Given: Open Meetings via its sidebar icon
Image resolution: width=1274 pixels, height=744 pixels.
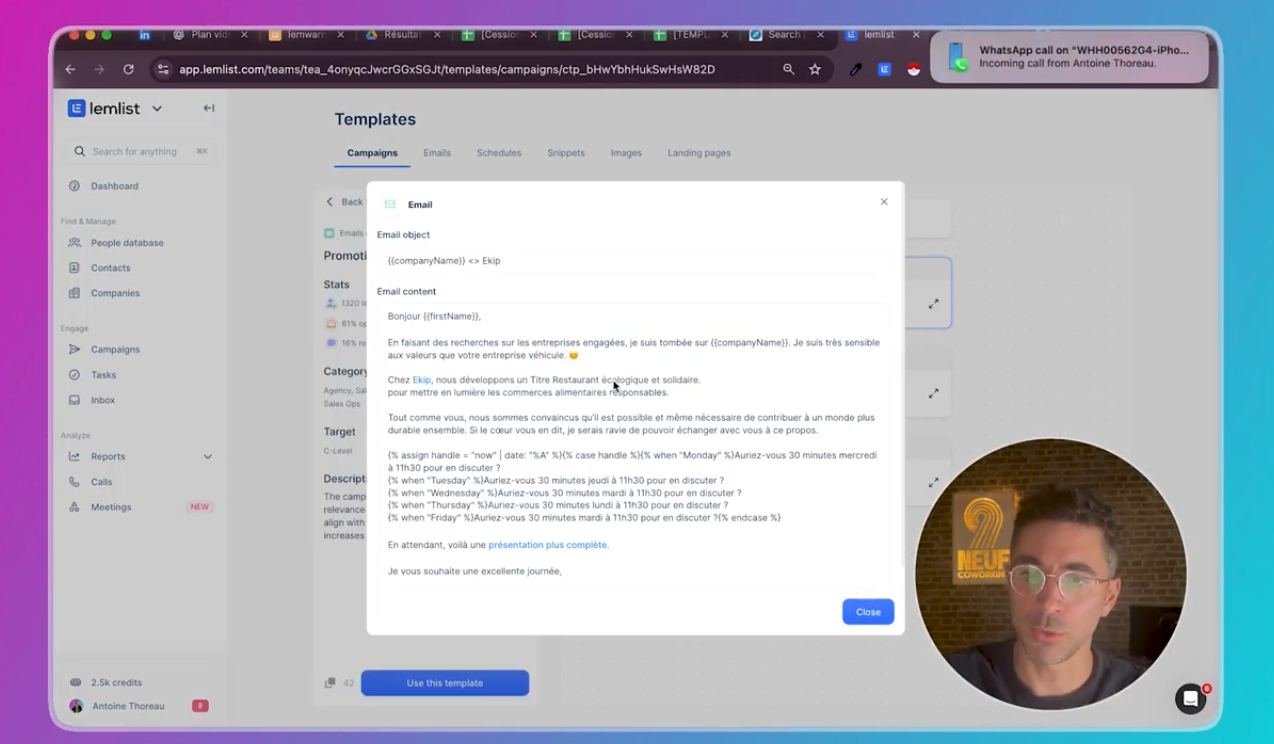Looking at the screenshot, I should pyautogui.click(x=74, y=507).
